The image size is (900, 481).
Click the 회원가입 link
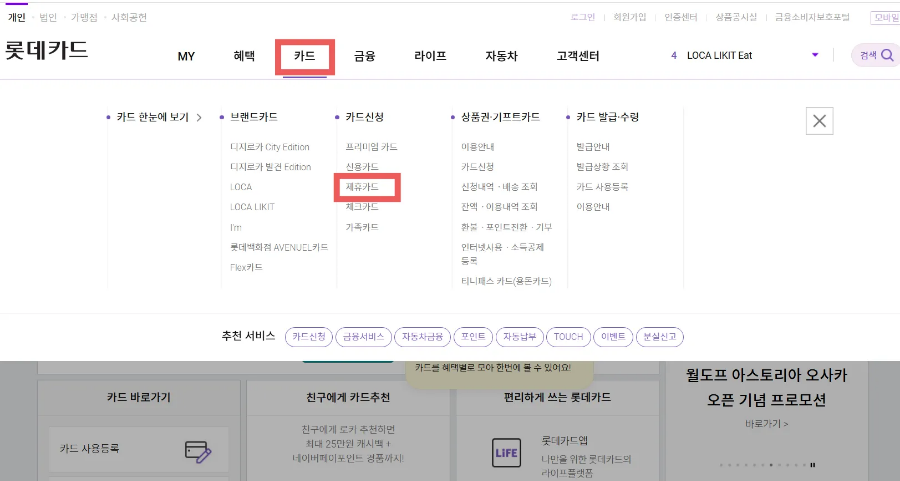click(630, 17)
